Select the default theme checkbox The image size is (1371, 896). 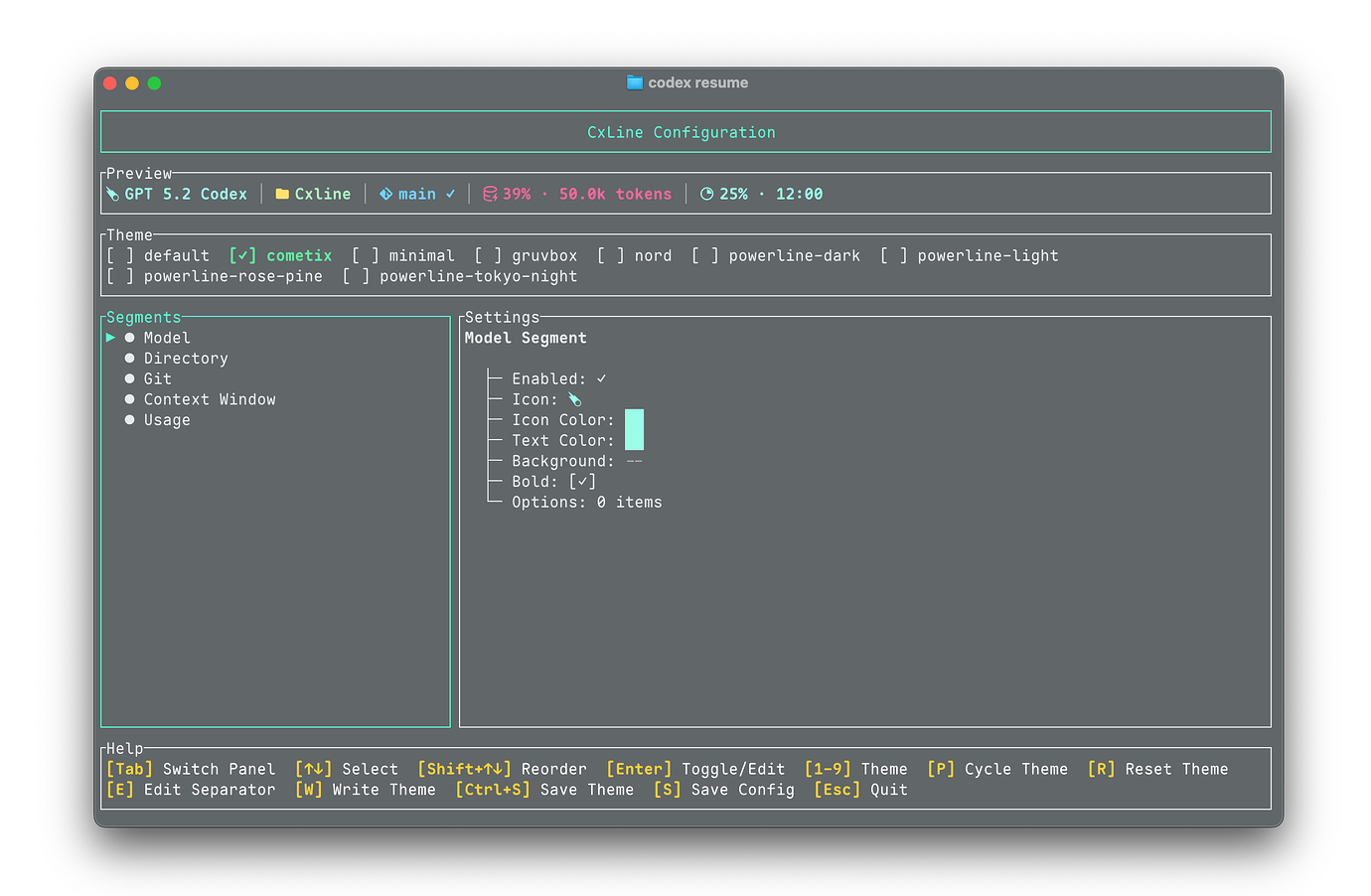[x=120, y=256]
